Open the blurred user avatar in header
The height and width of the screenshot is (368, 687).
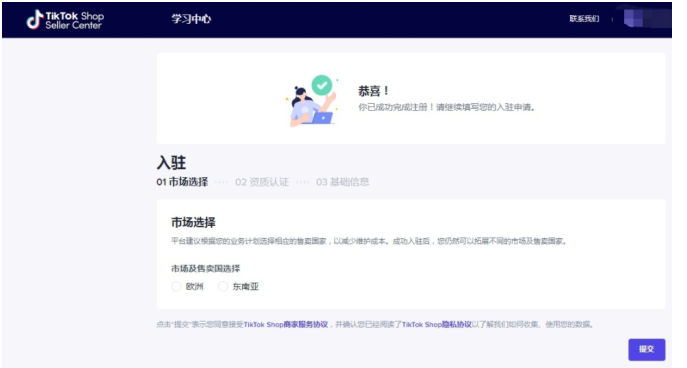point(646,18)
